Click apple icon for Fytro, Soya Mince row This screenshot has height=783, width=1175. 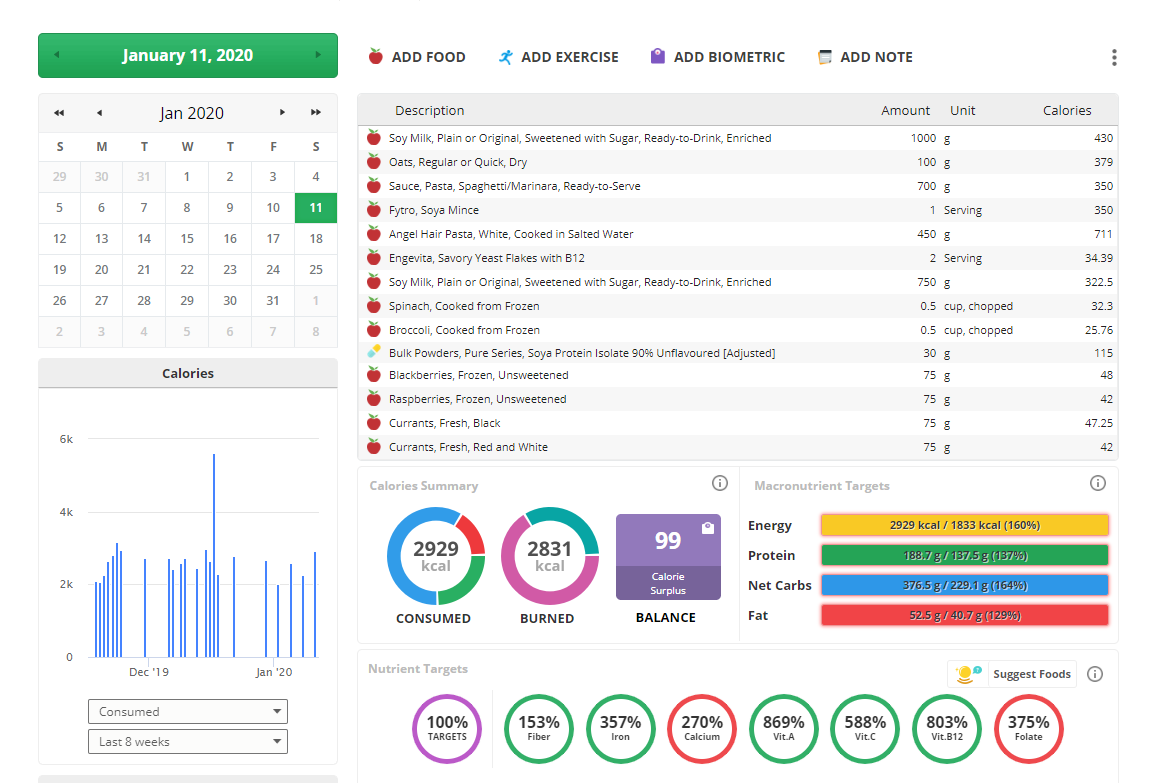[373, 210]
